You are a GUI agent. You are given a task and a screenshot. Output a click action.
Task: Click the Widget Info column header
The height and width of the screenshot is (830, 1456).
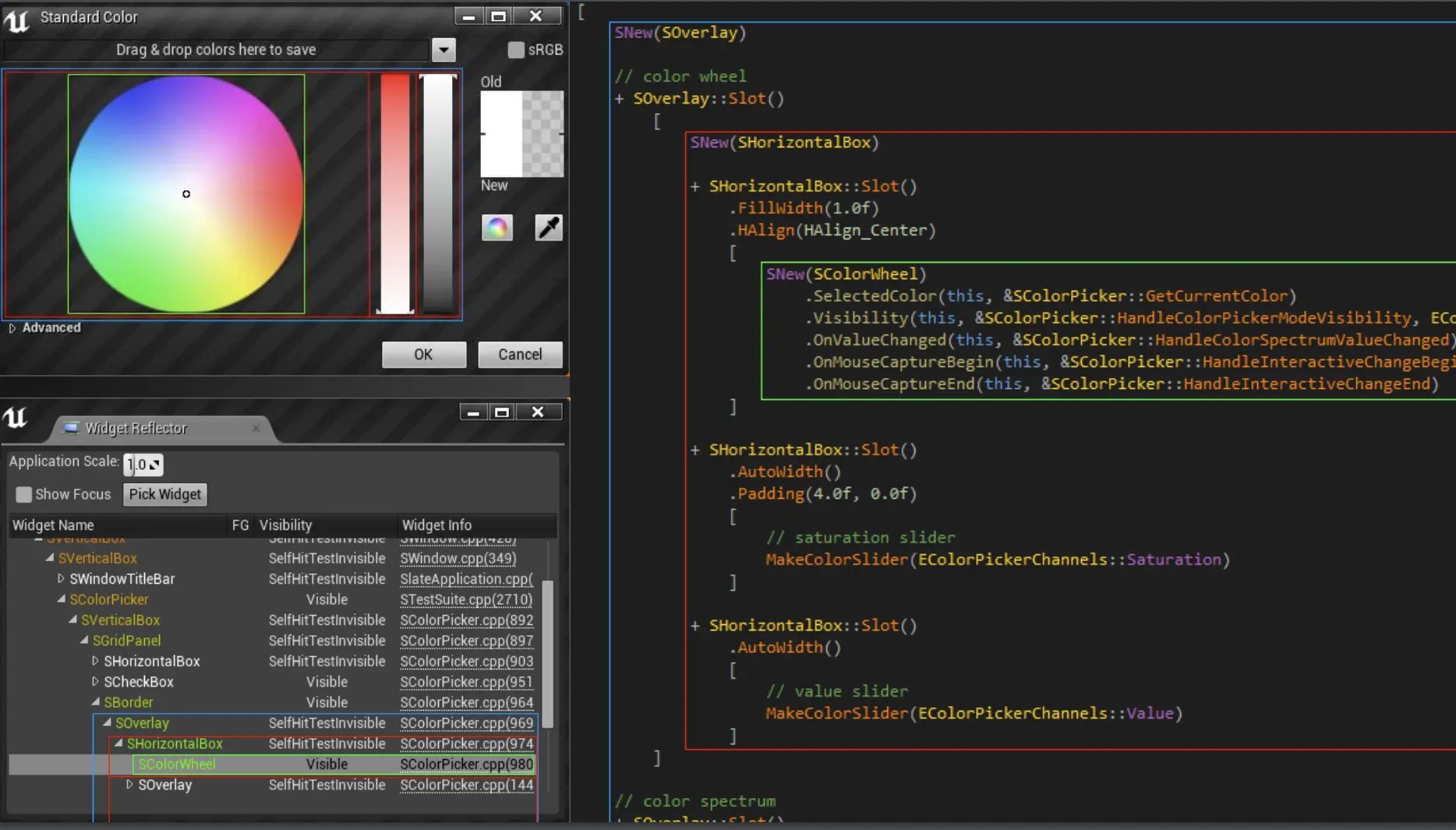point(436,525)
